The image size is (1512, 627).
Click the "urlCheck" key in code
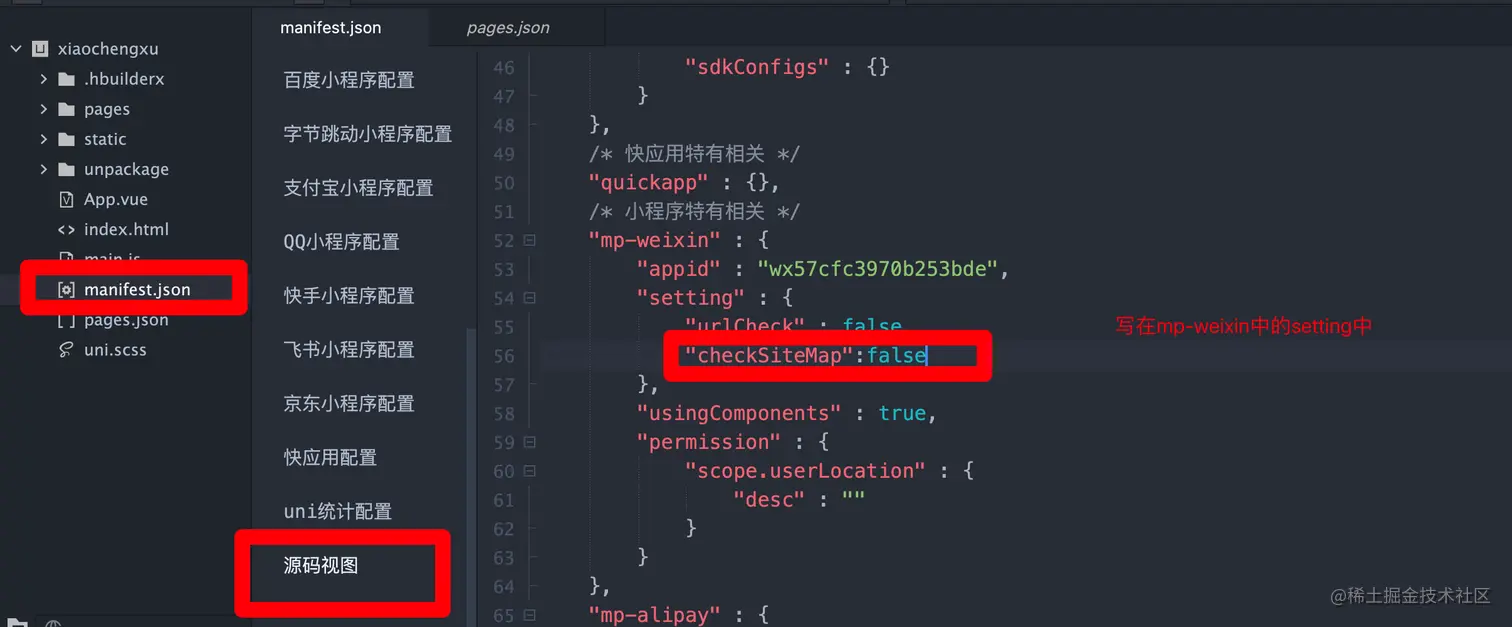745,327
